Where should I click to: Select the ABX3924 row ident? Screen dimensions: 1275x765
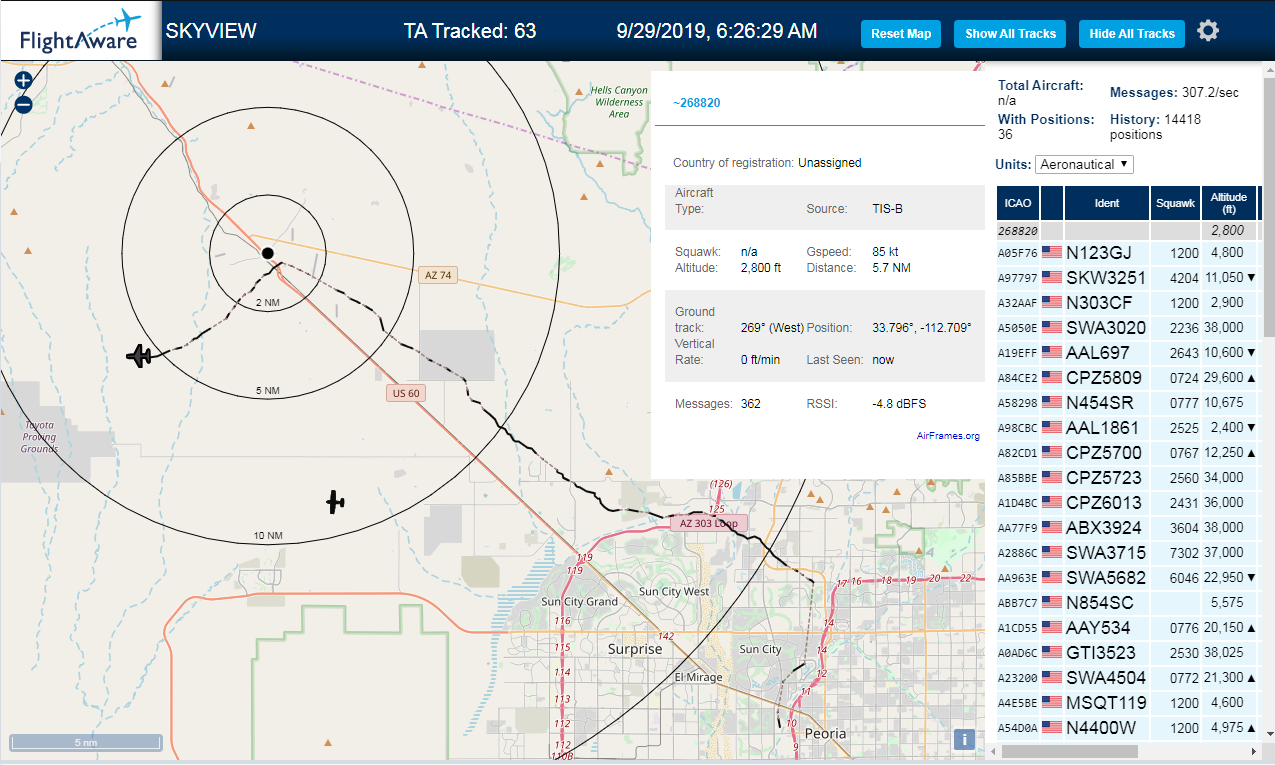[x=1104, y=528]
